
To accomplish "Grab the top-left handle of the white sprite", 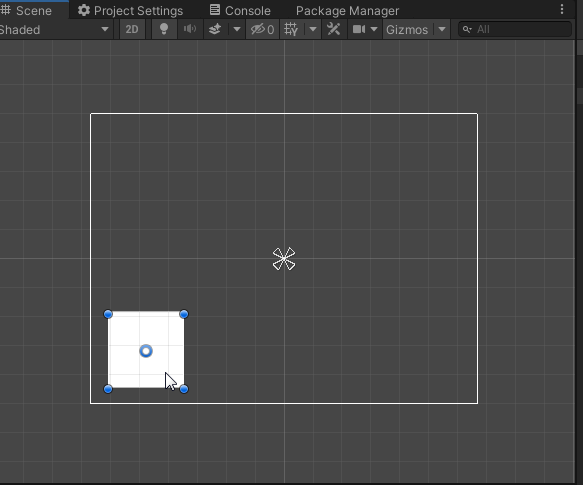I will coord(108,314).
